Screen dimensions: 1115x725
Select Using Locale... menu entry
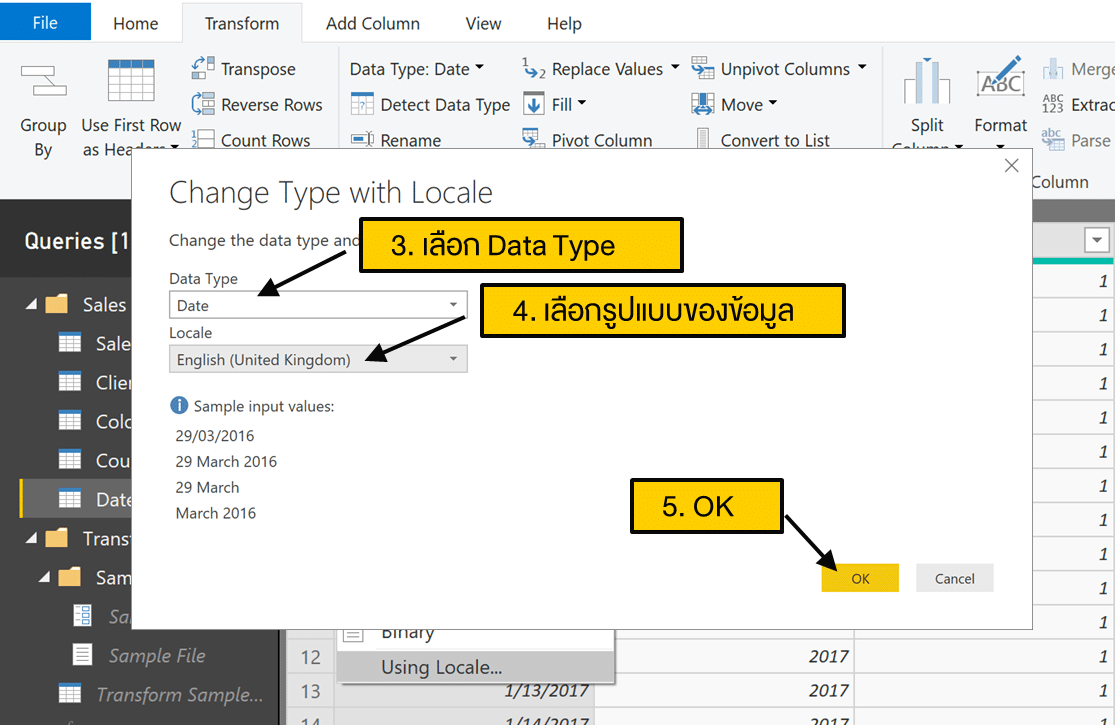[441, 667]
